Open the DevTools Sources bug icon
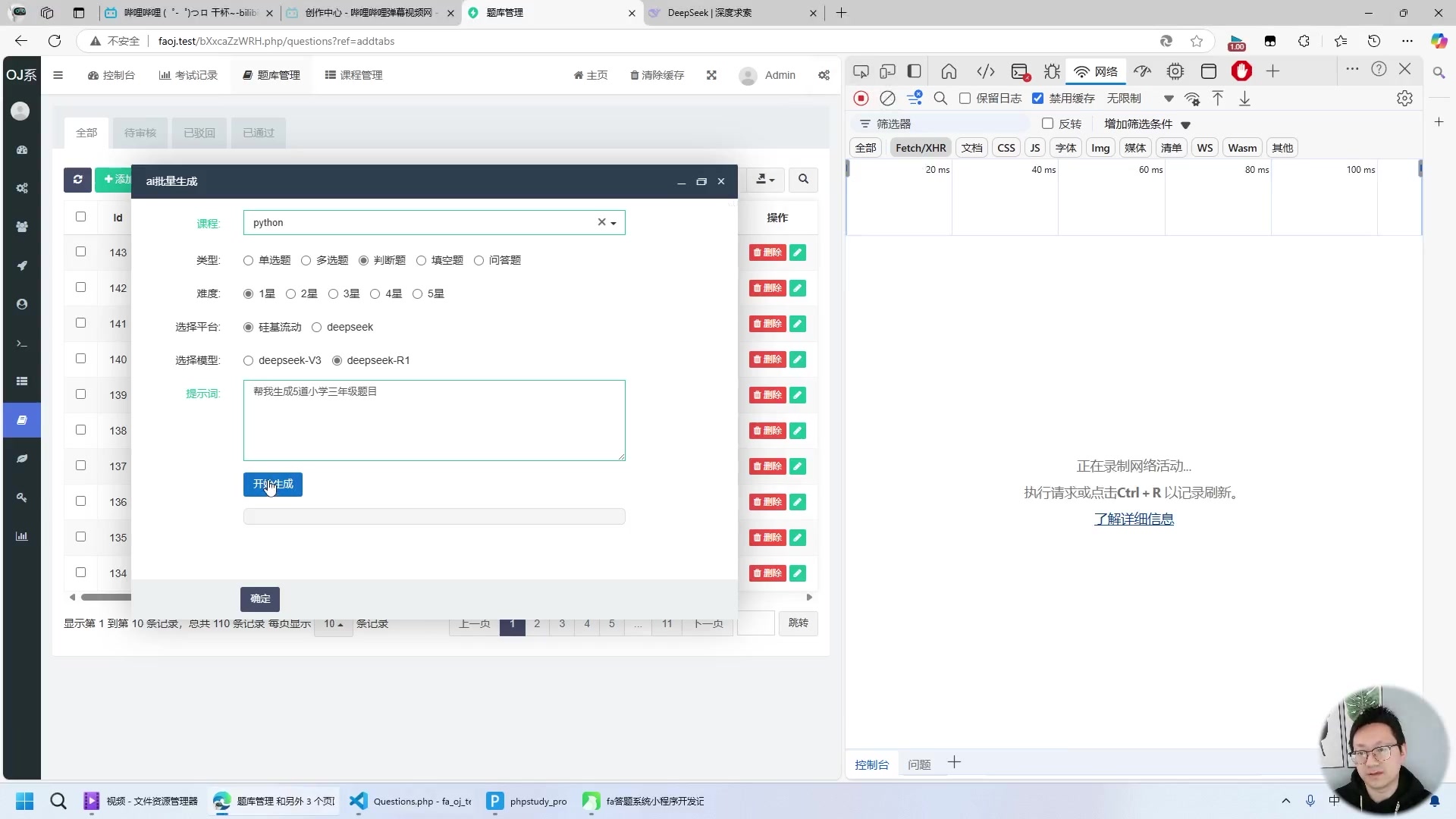This screenshot has height=819, width=1456. (1052, 71)
